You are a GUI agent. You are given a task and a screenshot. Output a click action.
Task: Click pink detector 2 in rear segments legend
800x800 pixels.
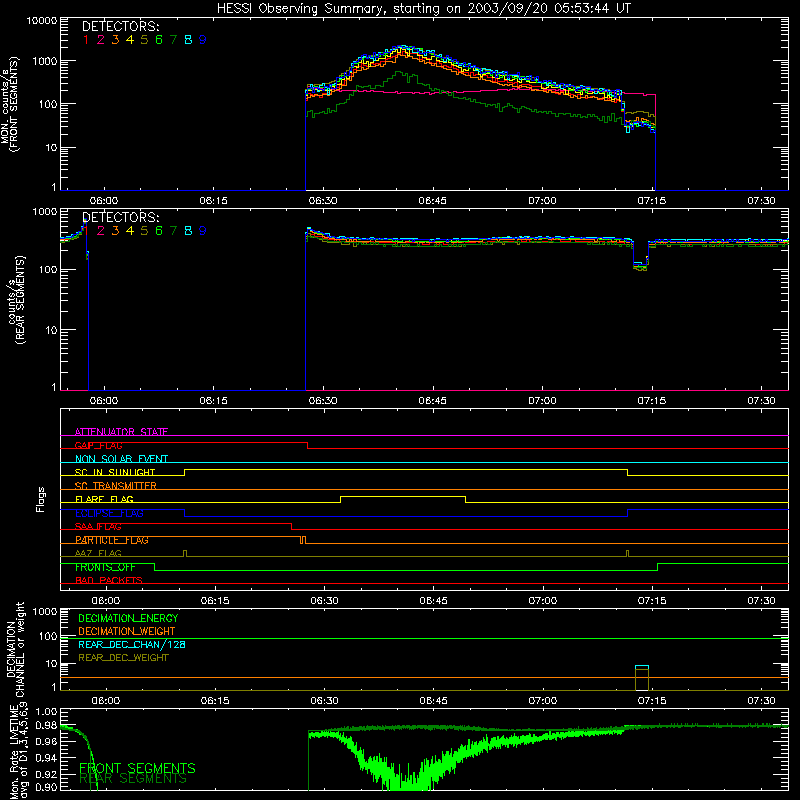click(101, 231)
